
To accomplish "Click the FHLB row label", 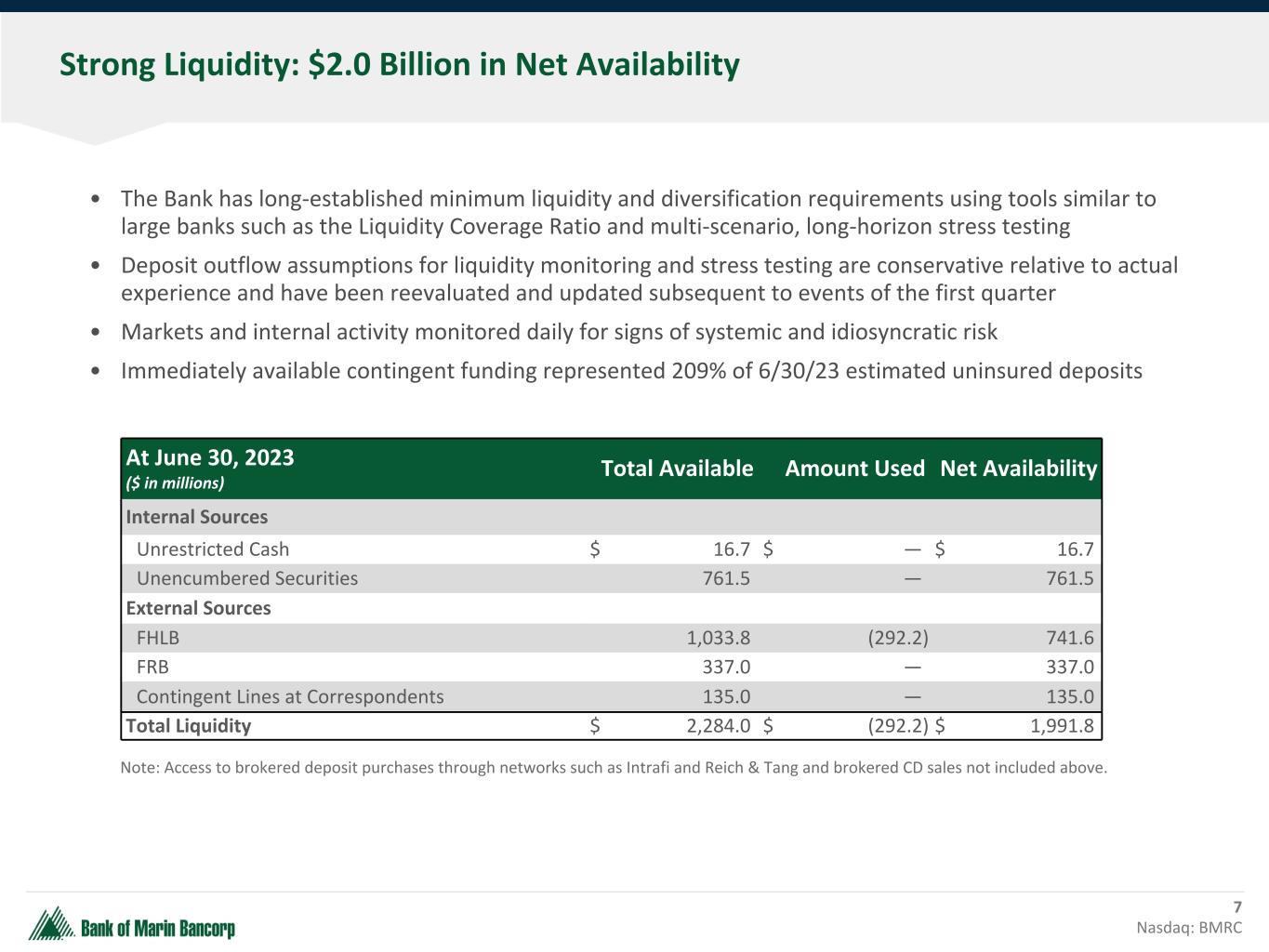I will tap(158, 638).
